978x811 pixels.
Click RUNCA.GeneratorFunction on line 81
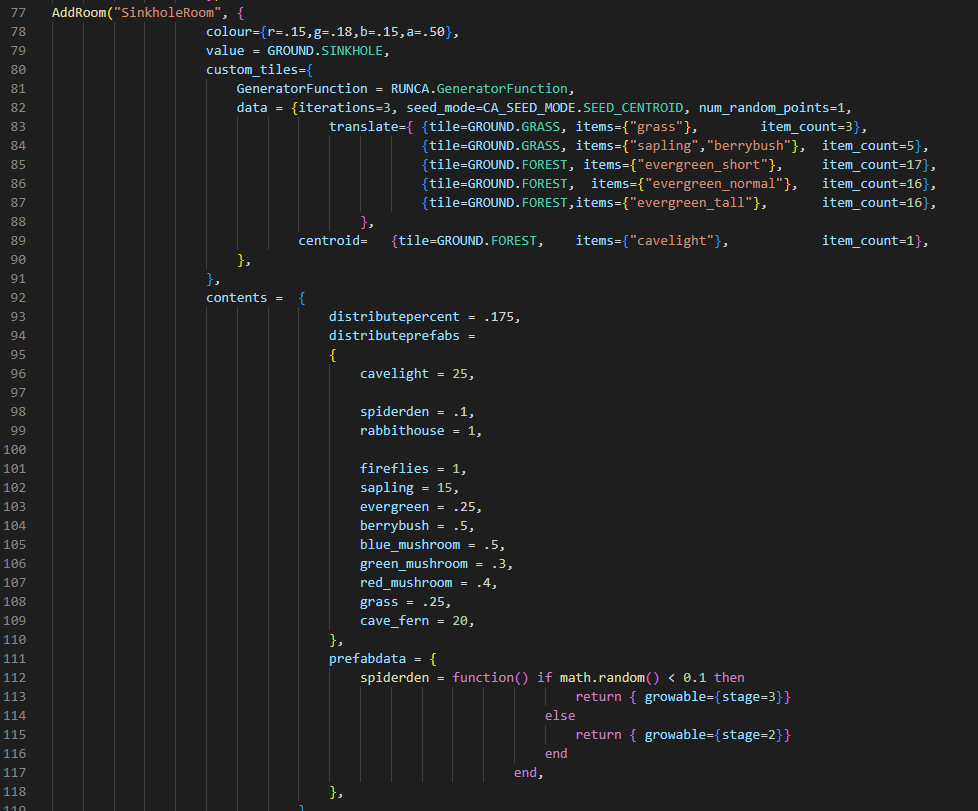(483, 89)
